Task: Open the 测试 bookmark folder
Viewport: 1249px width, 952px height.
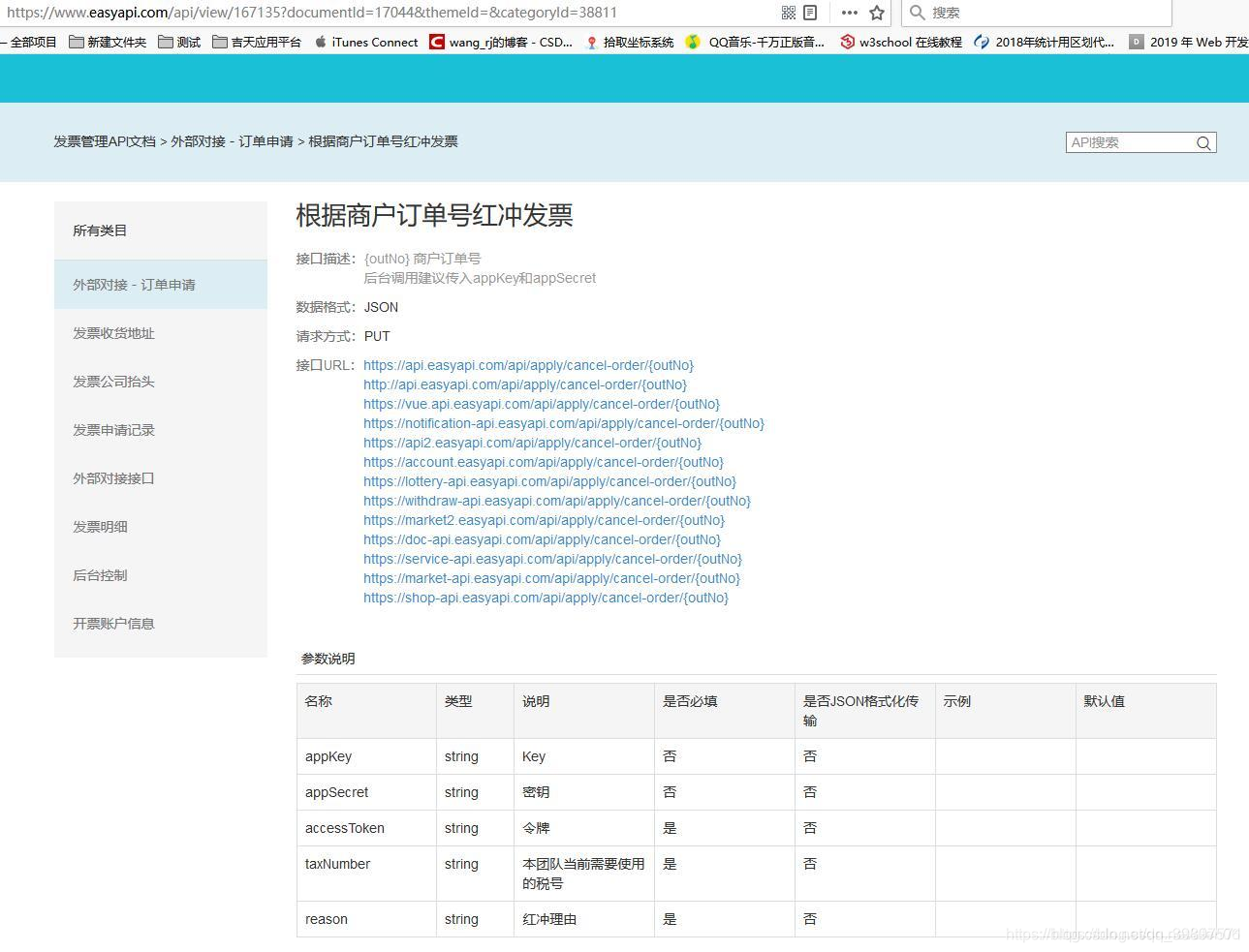Action: [179, 42]
